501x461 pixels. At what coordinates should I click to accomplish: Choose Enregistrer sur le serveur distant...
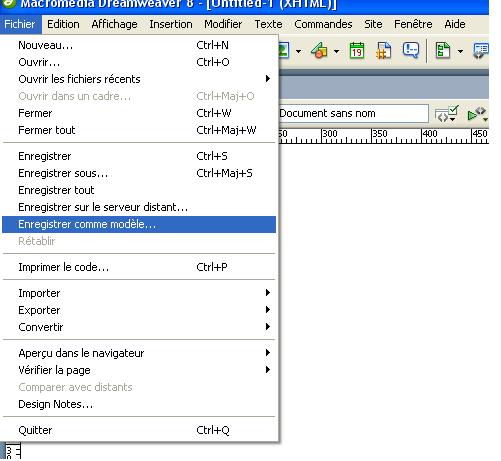139,207
